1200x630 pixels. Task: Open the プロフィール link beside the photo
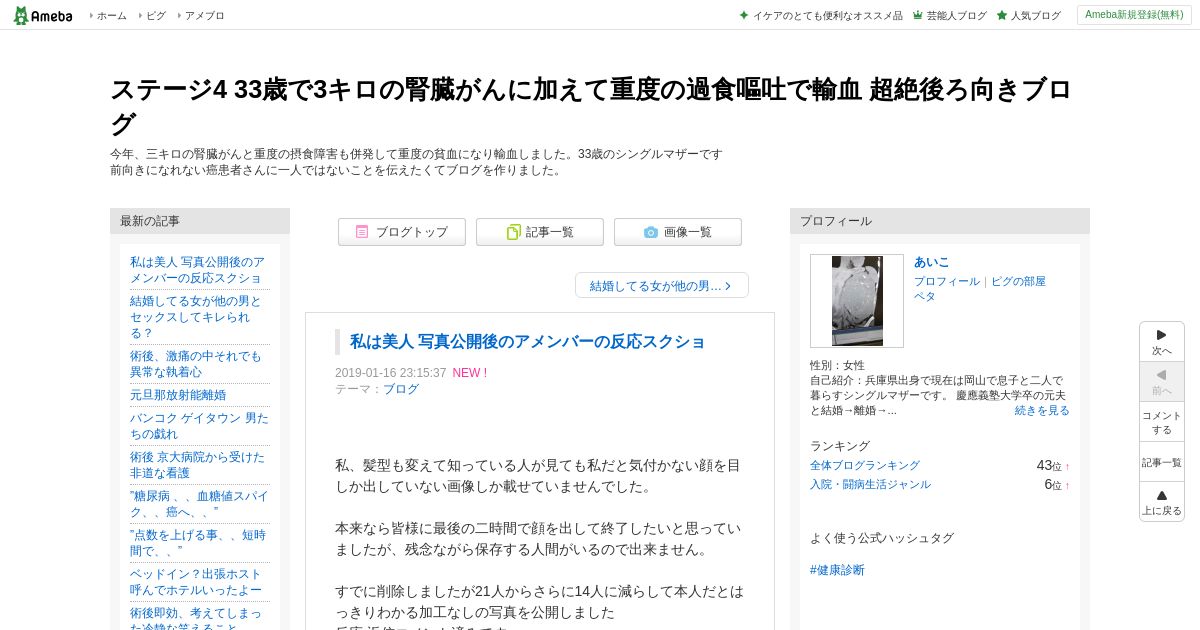tap(947, 282)
